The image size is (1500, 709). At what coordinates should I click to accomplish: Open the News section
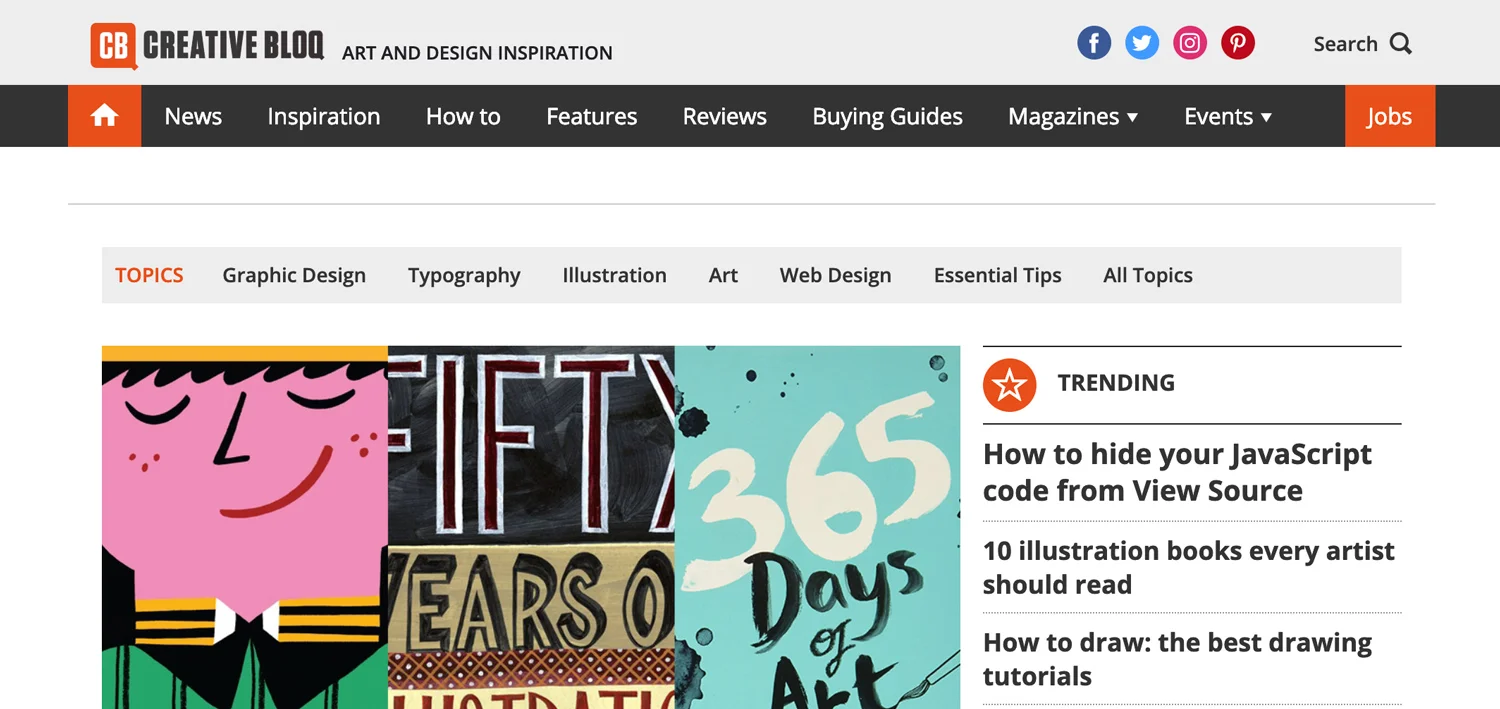[x=193, y=116]
